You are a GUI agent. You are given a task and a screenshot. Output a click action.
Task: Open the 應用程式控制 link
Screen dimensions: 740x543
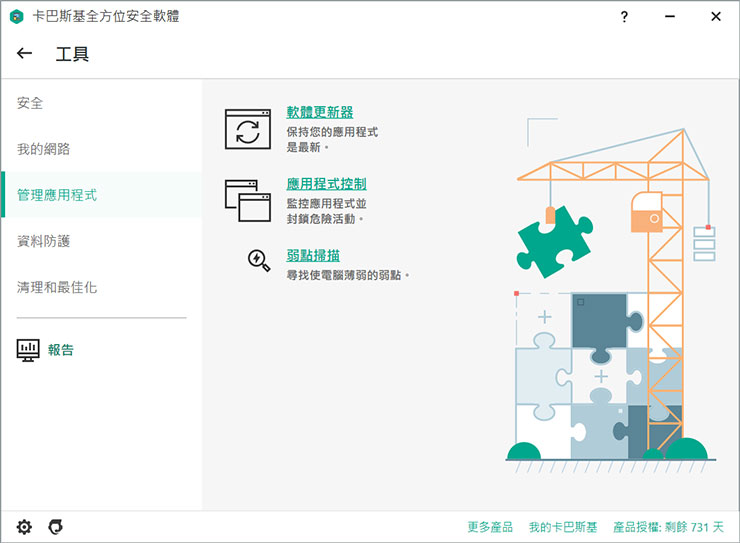click(x=327, y=184)
